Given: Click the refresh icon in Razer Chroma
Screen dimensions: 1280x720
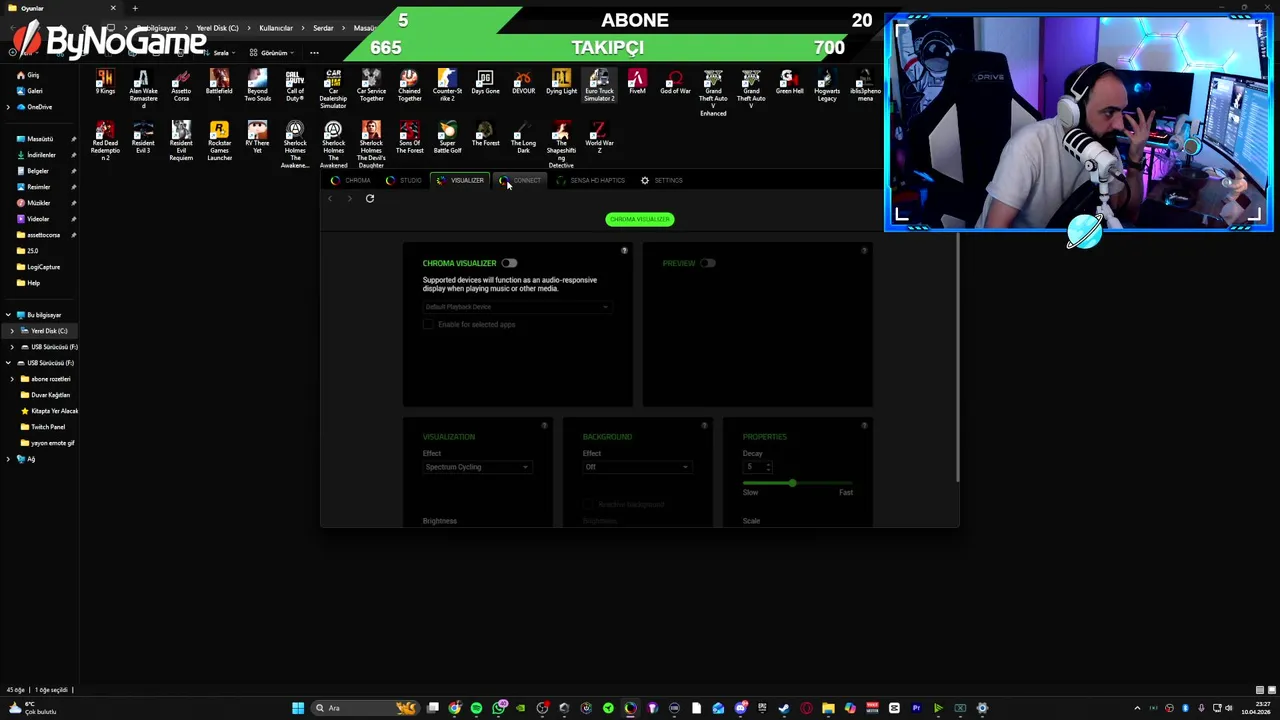Looking at the screenshot, I should pyautogui.click(x=369, y=198).
